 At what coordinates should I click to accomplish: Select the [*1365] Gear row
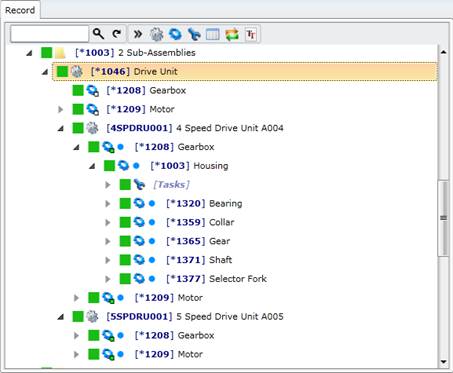tap(198, 241)
